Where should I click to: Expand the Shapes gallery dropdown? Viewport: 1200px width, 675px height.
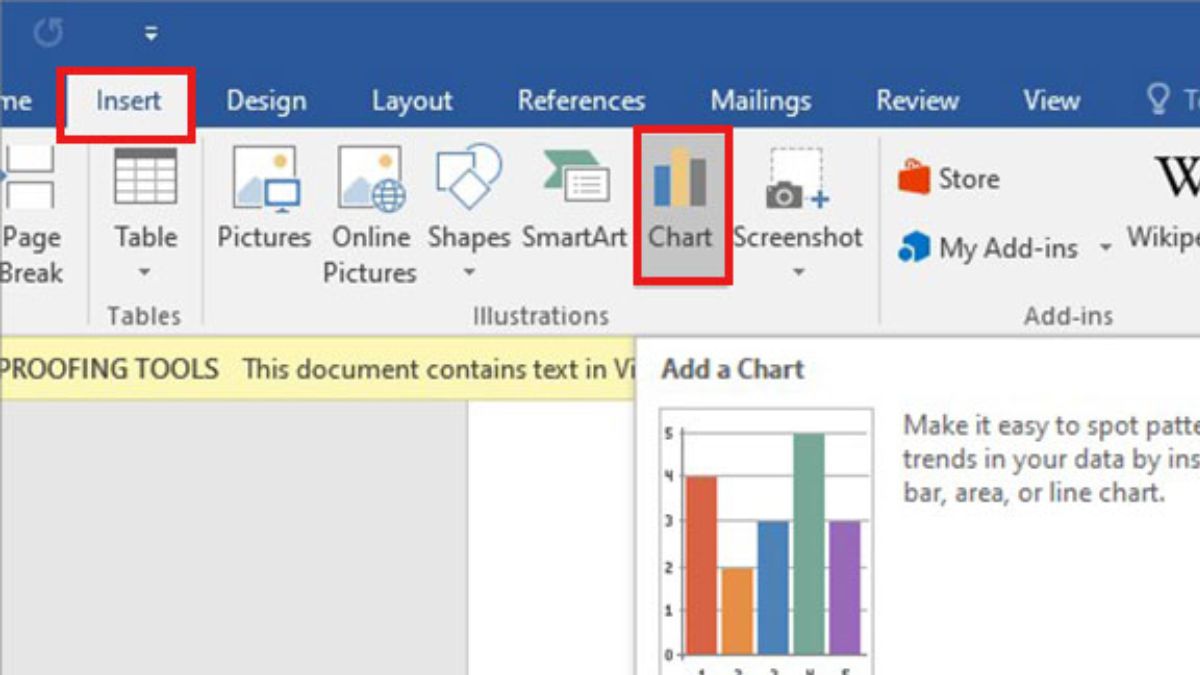point(468,272)
